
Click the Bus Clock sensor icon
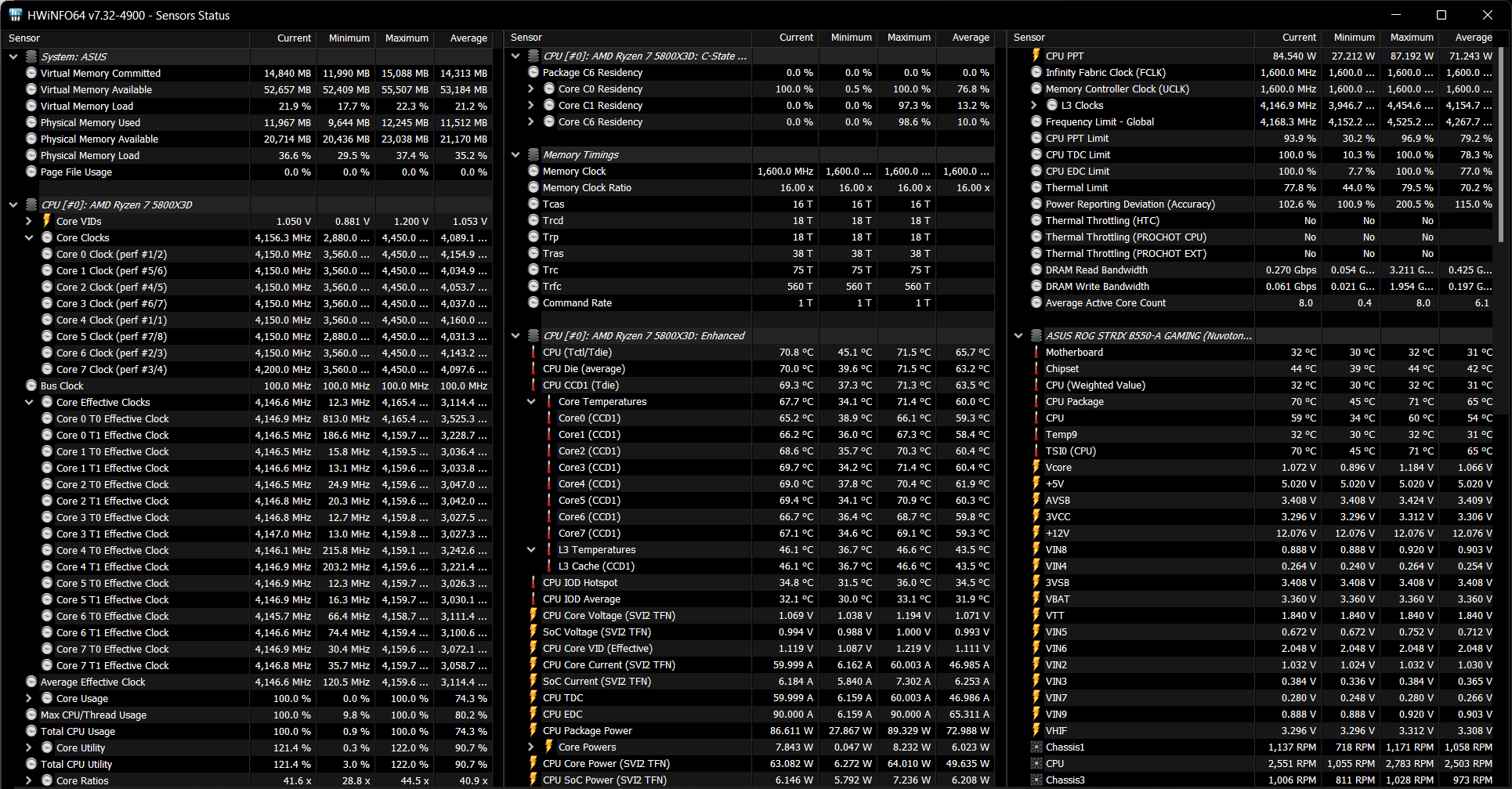pos(31,385)
